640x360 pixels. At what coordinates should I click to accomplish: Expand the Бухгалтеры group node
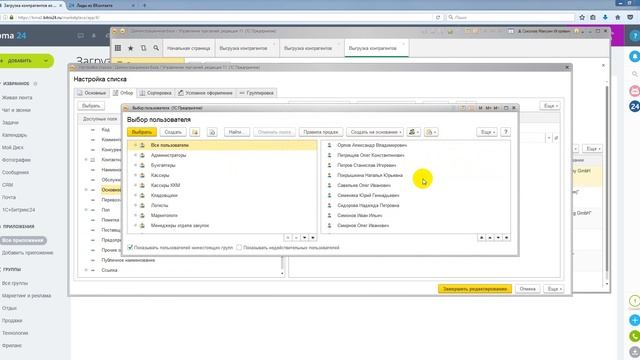coord(136,165)
